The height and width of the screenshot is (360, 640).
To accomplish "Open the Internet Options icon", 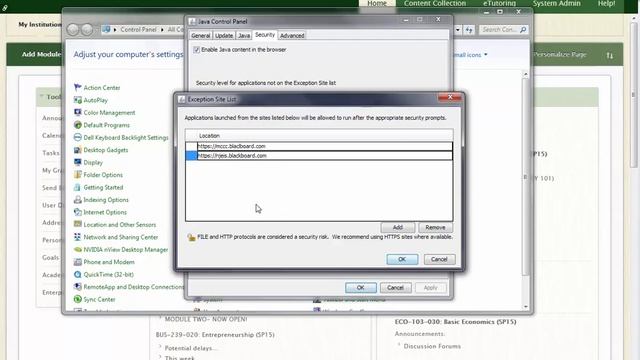I will 78,212.
